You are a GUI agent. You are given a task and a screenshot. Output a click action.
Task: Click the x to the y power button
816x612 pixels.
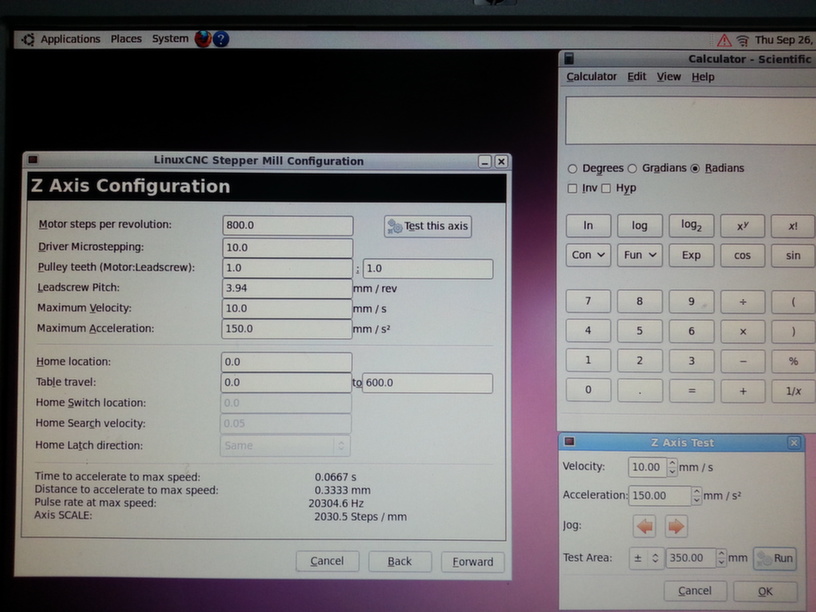click(743, 226)
